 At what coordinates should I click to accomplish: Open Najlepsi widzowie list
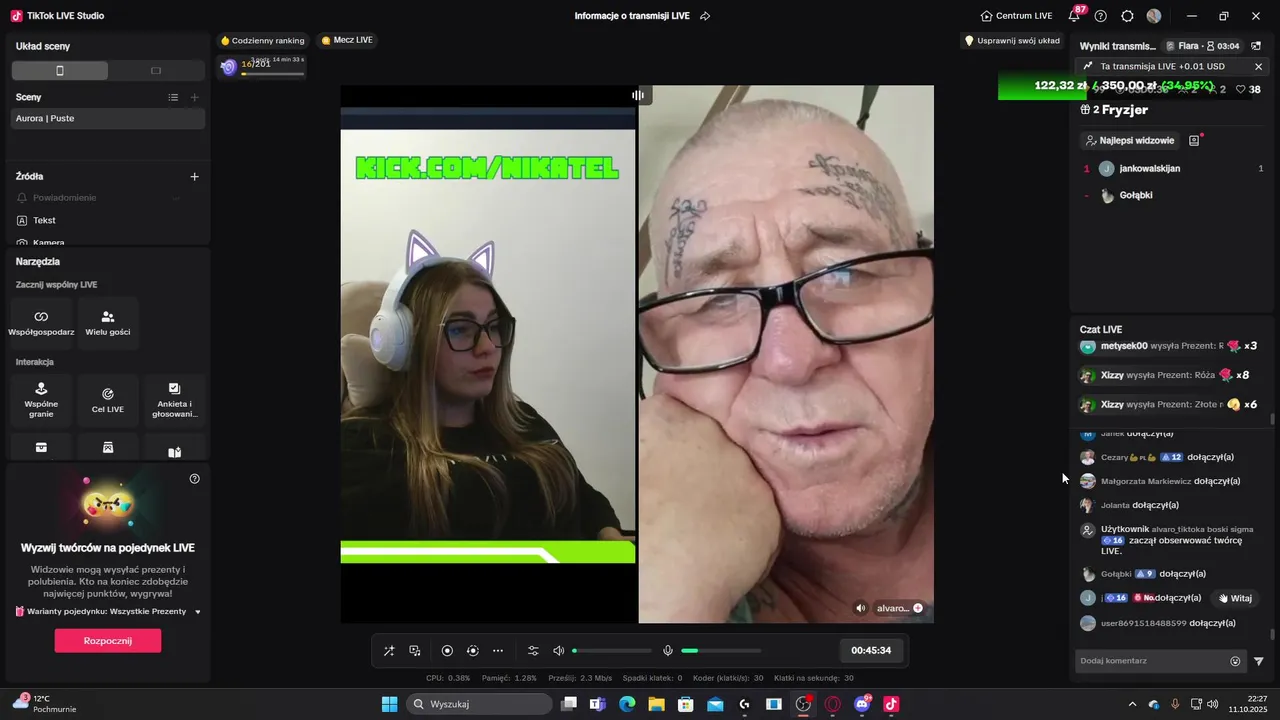(x=1131, y=141)
